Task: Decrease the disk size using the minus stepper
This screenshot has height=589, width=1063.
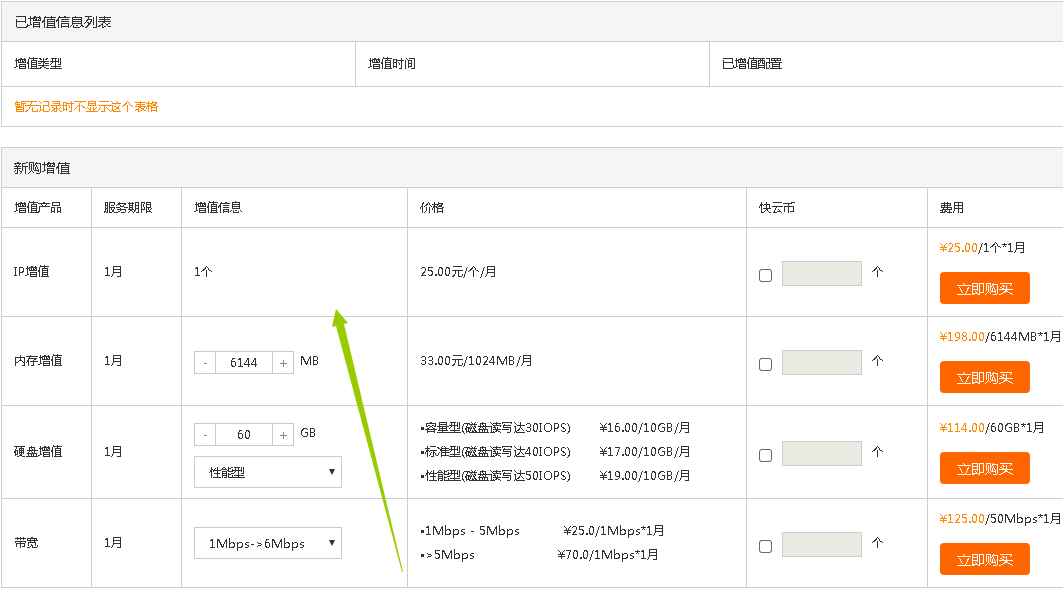Action: pyautogui.click(x=206, y=433)
